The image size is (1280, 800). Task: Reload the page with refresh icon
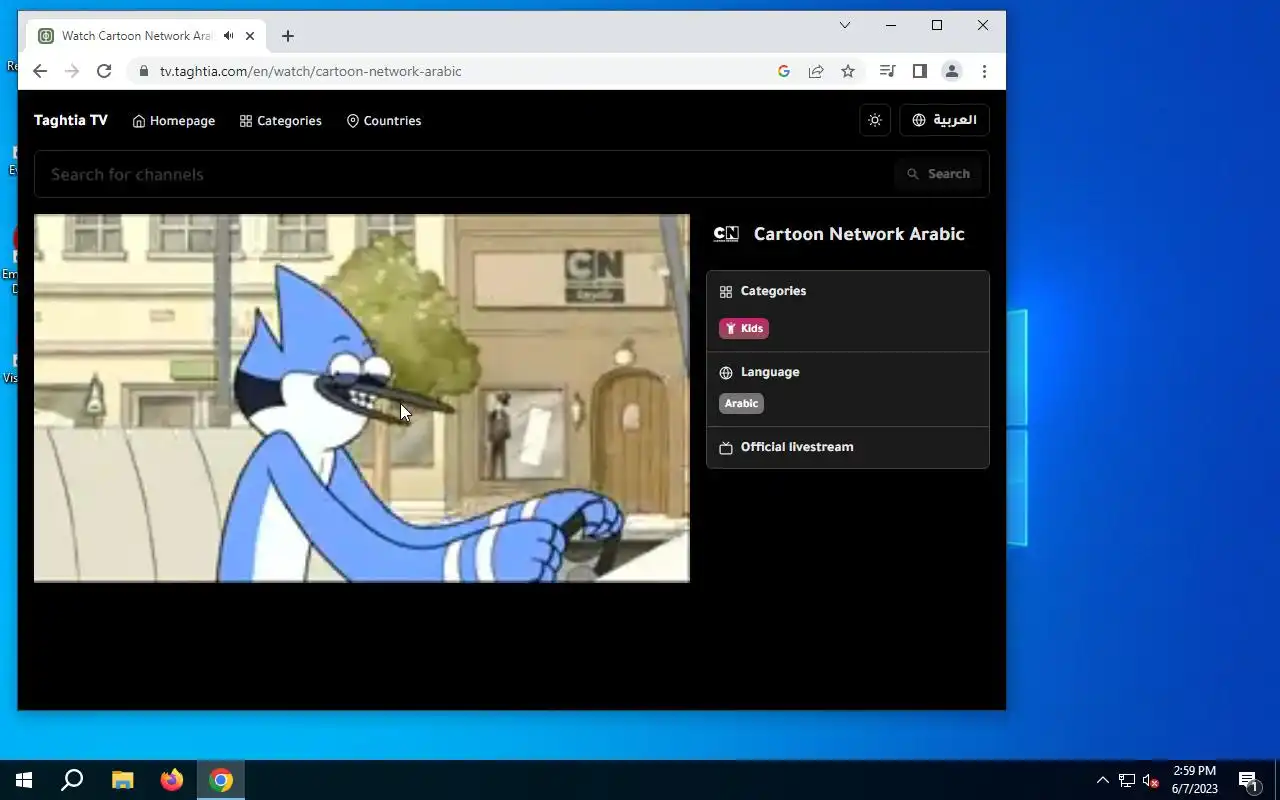tap(104, 71)
